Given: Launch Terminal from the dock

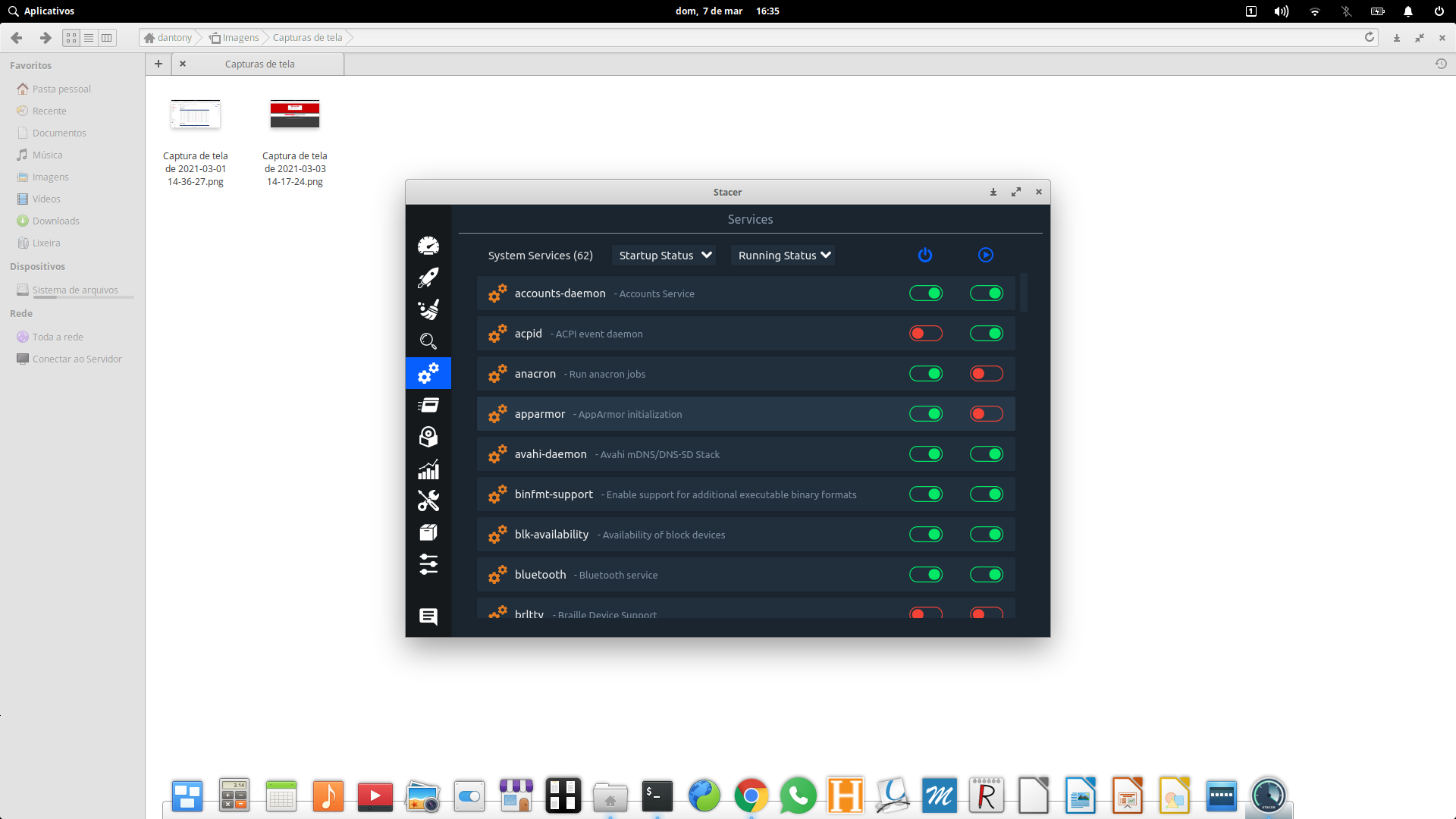Looking at the screenshot, I should (657, 795).
